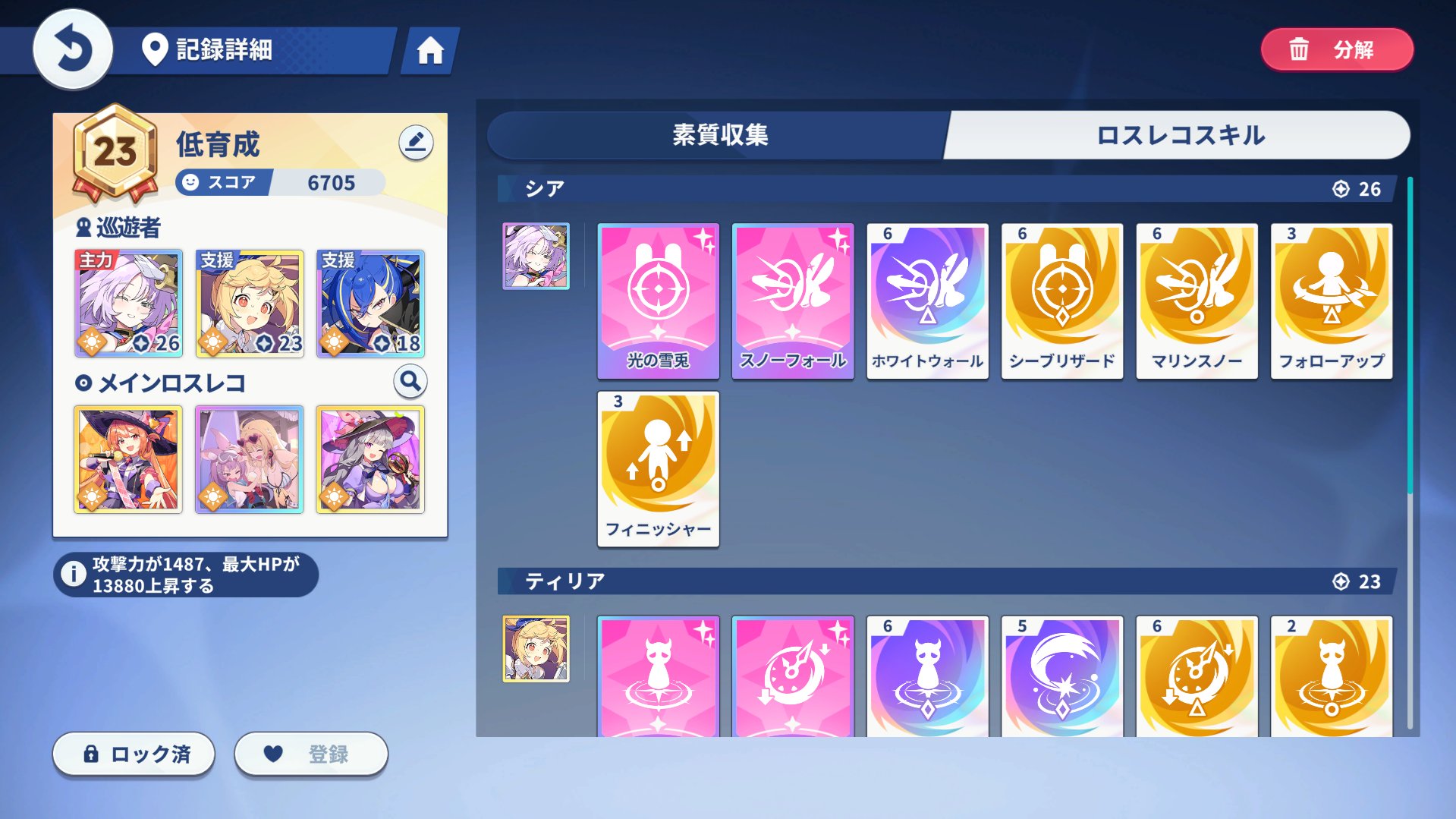This screenshot has width=1456, height=819.
Task: Switch to the ロスレコスキル tab
Action: click(1180, 135)
